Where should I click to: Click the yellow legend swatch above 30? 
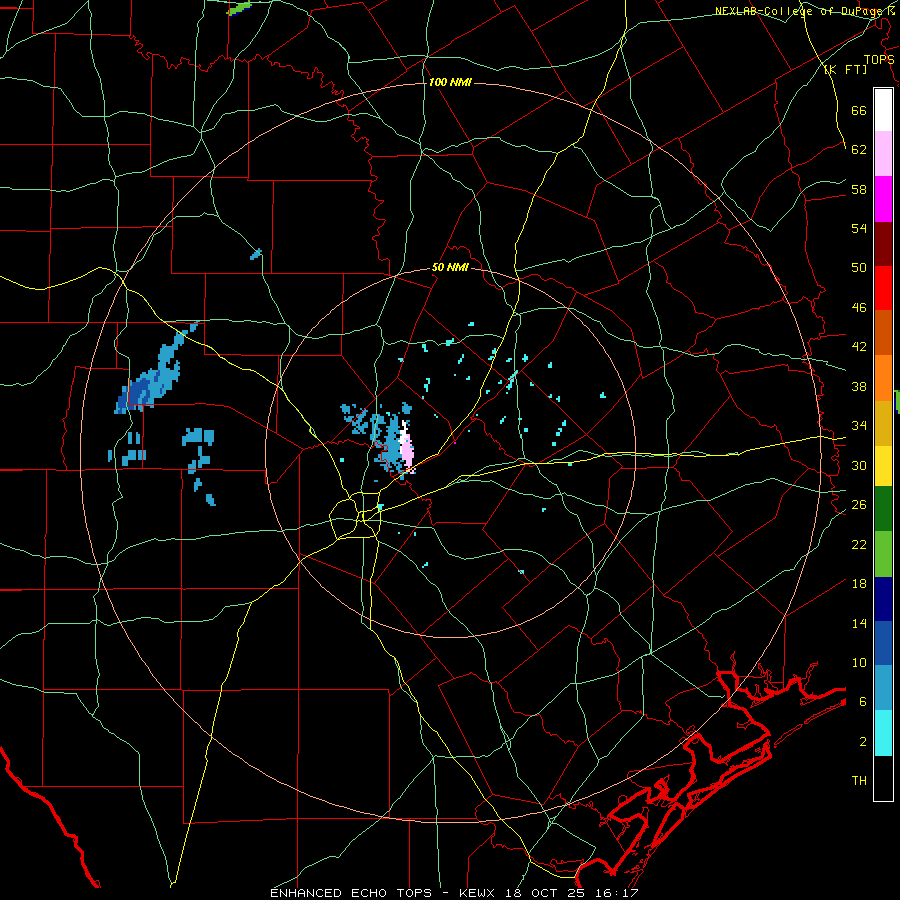click(x=883, y=466)
